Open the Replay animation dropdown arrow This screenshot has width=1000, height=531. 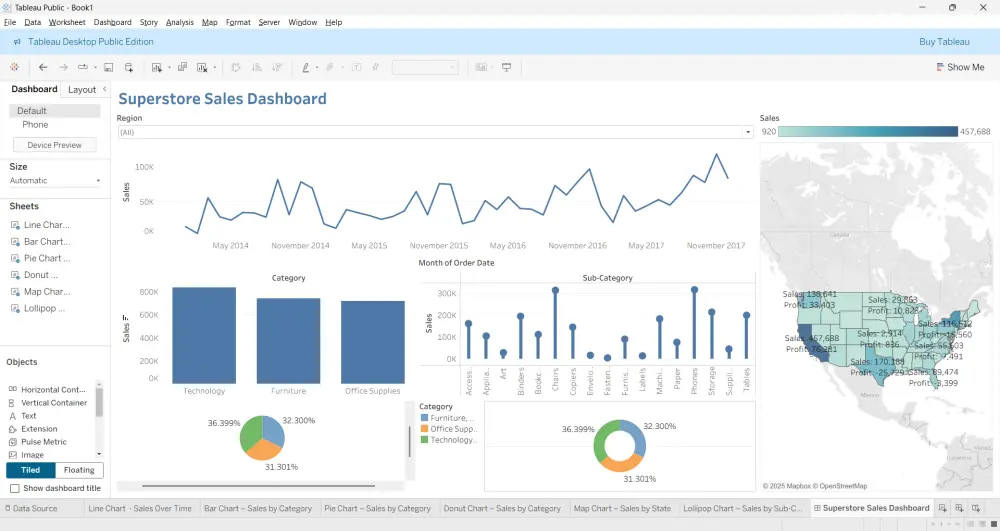[x=96, y=68]
